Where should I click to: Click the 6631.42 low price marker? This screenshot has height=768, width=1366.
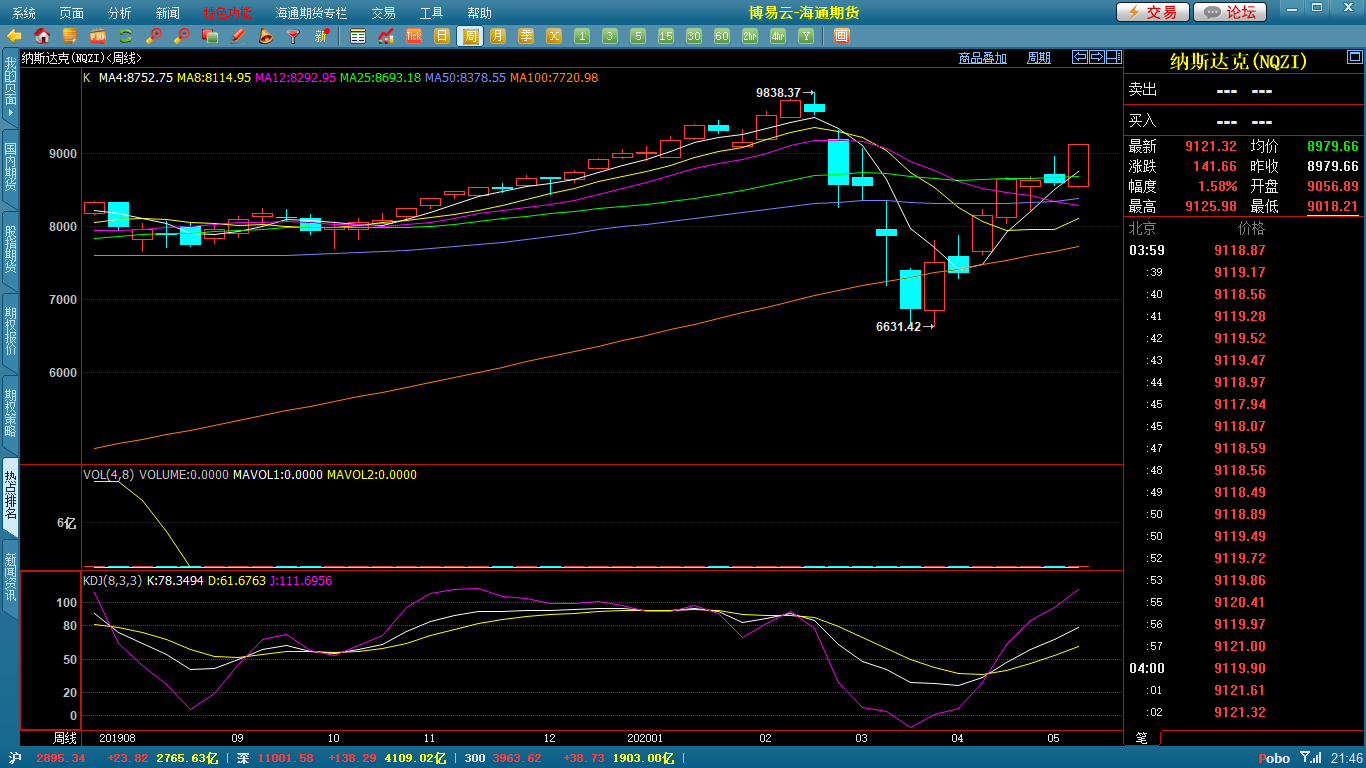click(x=898, y=326)
